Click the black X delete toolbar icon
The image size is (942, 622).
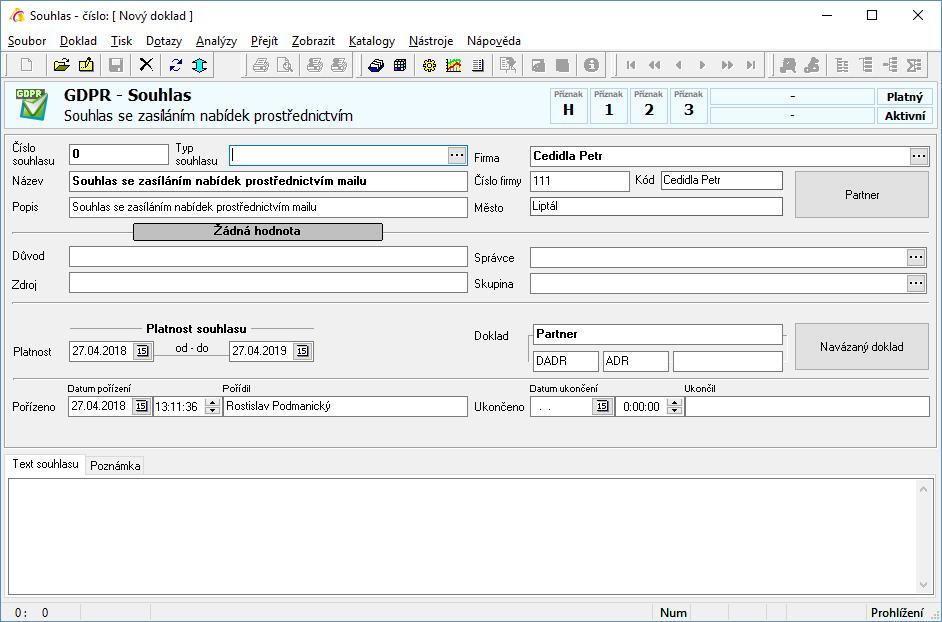point(146,65)
